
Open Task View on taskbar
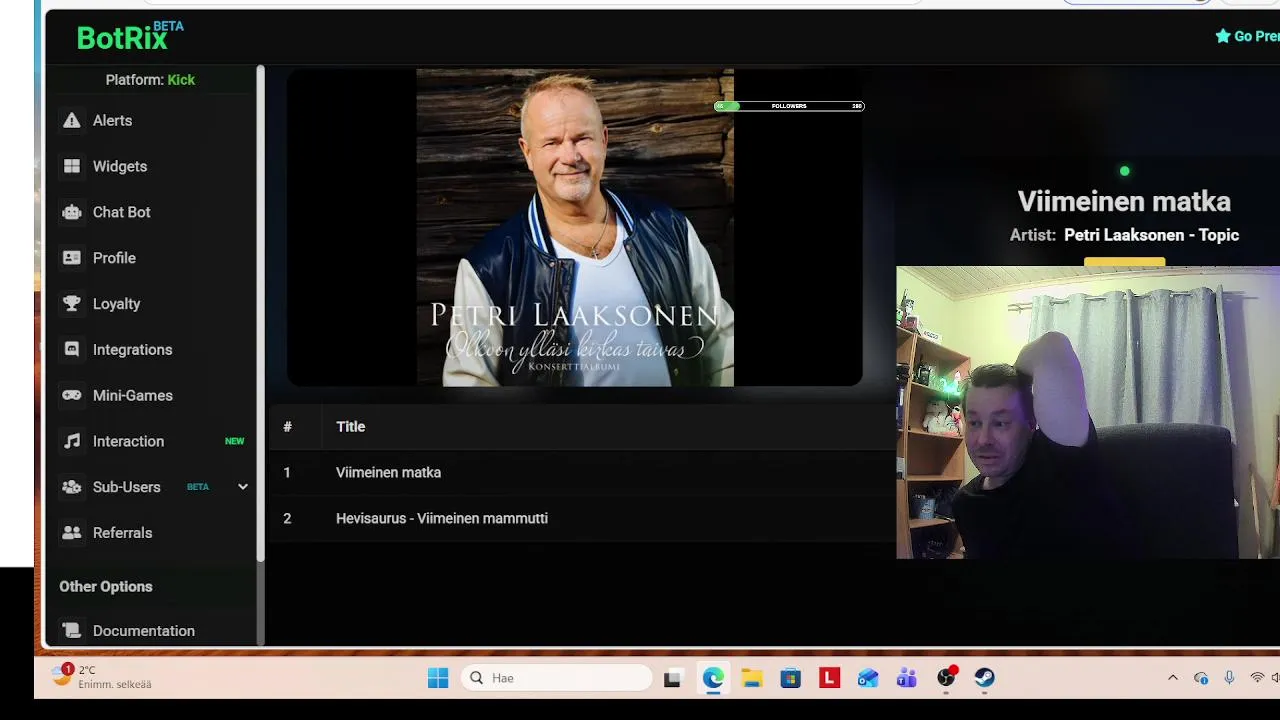[x=673, y=678]
